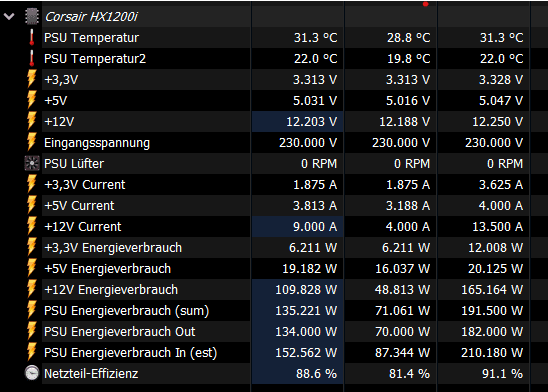This screenshot has height=392, width=548.
Task: Click the 88.6 % efficiency value
Action: [x=317, y=373]
